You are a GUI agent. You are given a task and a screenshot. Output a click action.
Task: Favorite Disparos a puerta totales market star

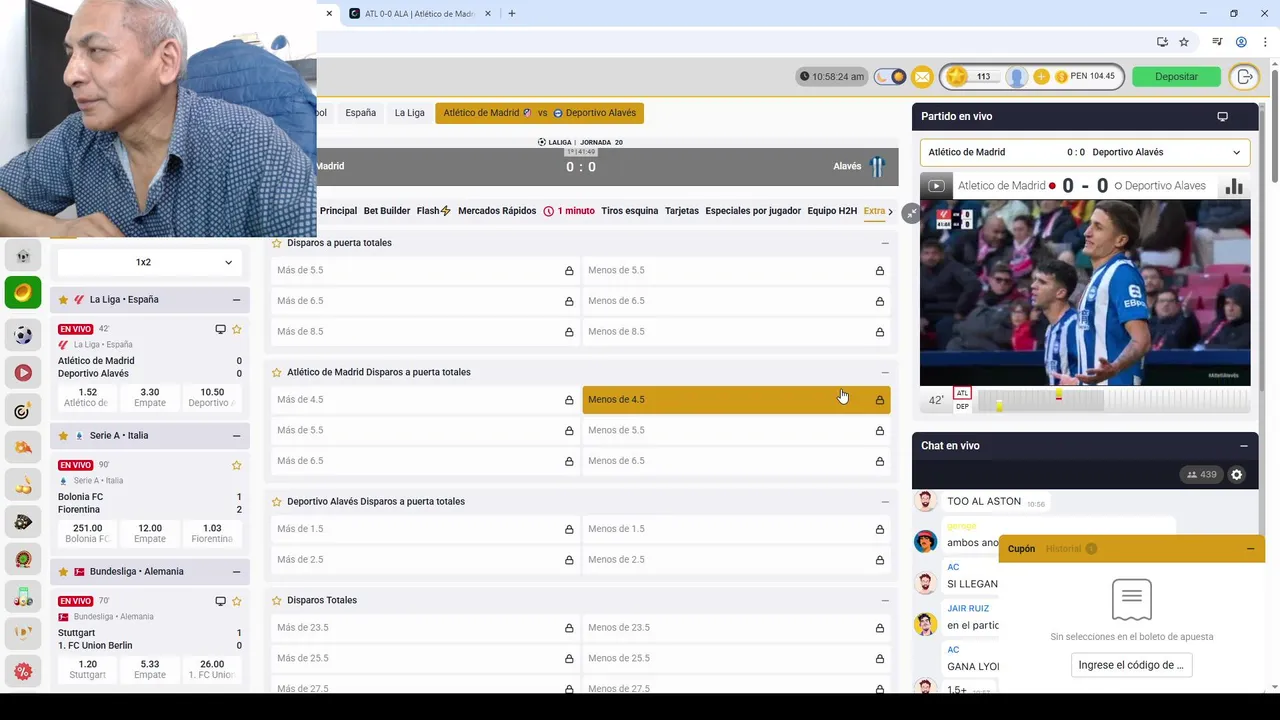(276, 243)
